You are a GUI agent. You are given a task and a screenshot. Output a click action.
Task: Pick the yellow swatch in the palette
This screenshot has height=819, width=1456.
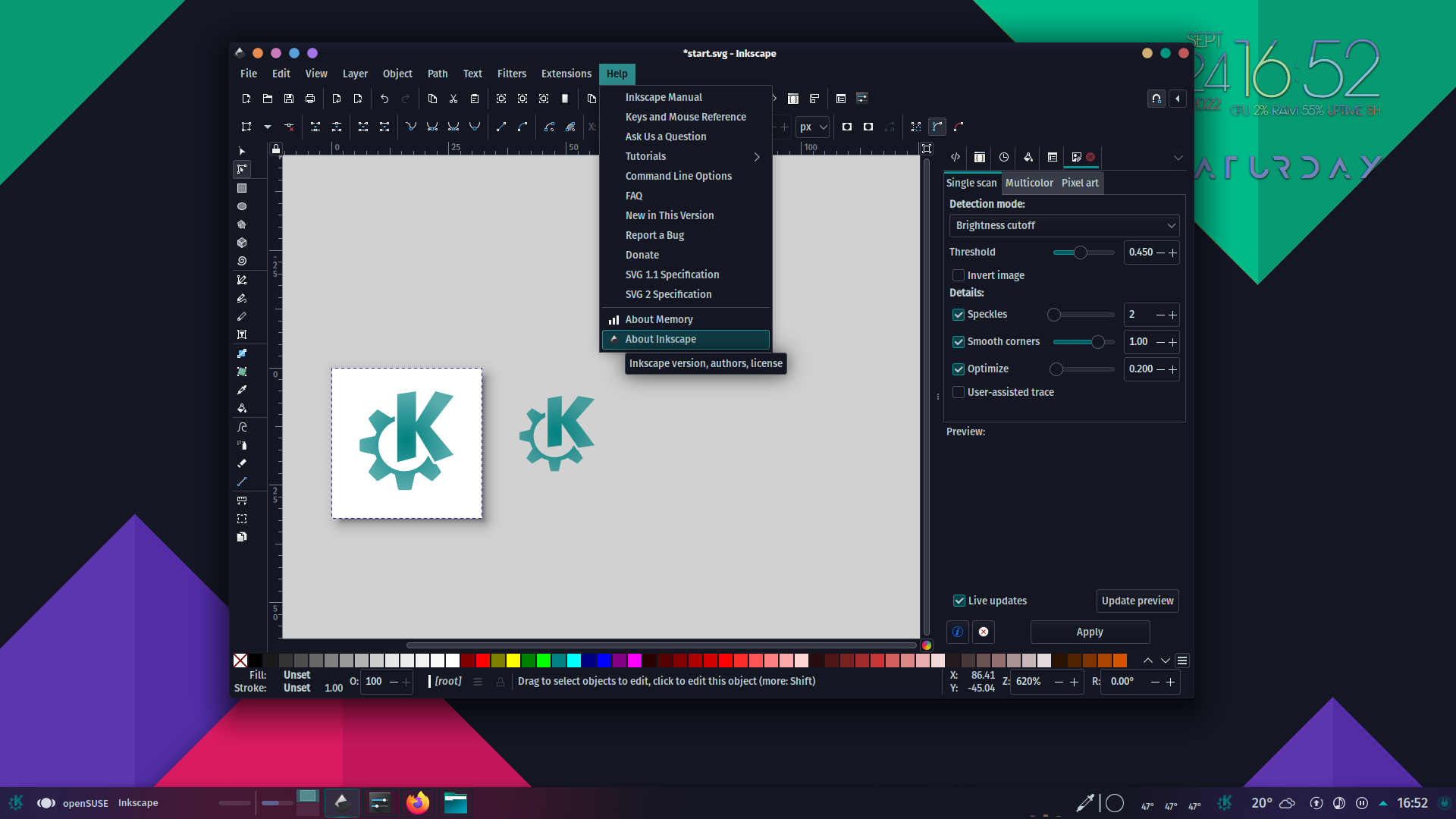pyautogui.click(x=513, y=661)
